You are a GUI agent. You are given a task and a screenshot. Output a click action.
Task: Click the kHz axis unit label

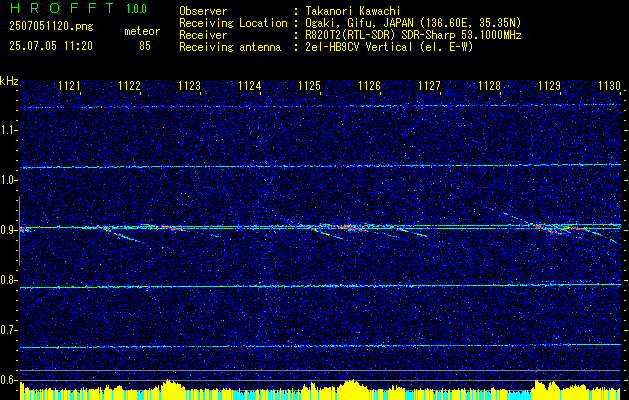pos(9,81)
